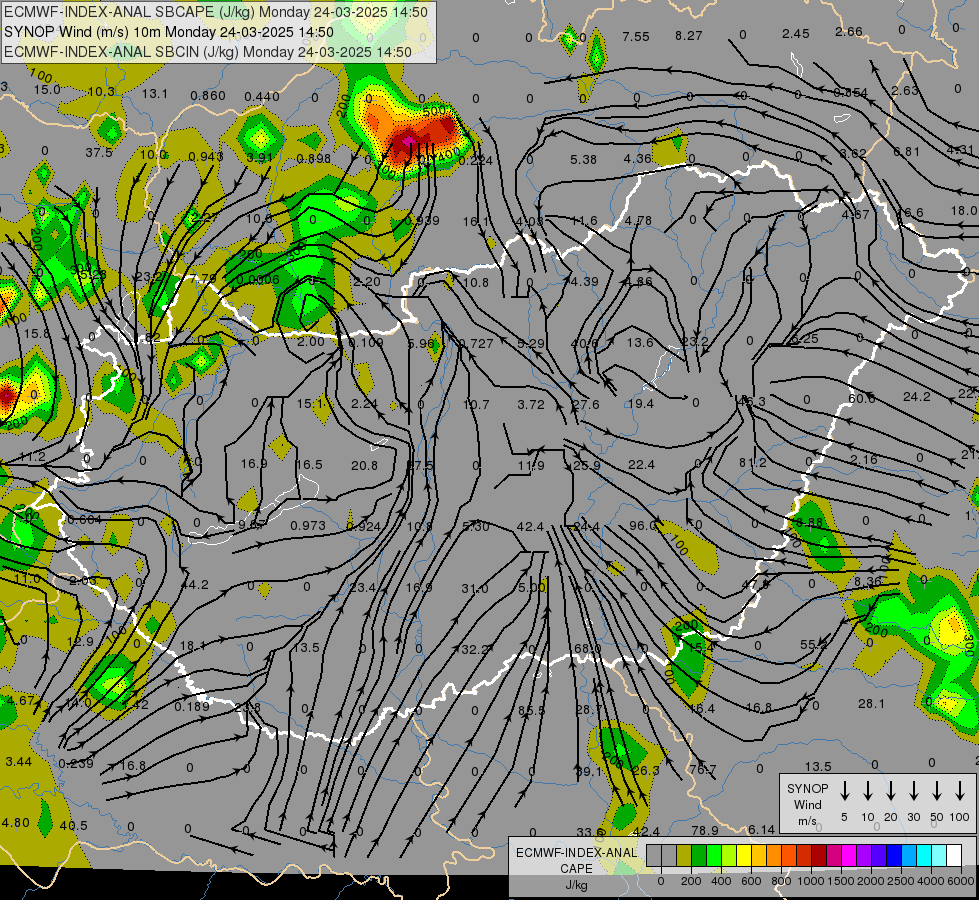Image resolution: width=979 pixels, height=900 pixels.
Task: Click the 30 m/s wind arrow in legend
Action: 913,791
